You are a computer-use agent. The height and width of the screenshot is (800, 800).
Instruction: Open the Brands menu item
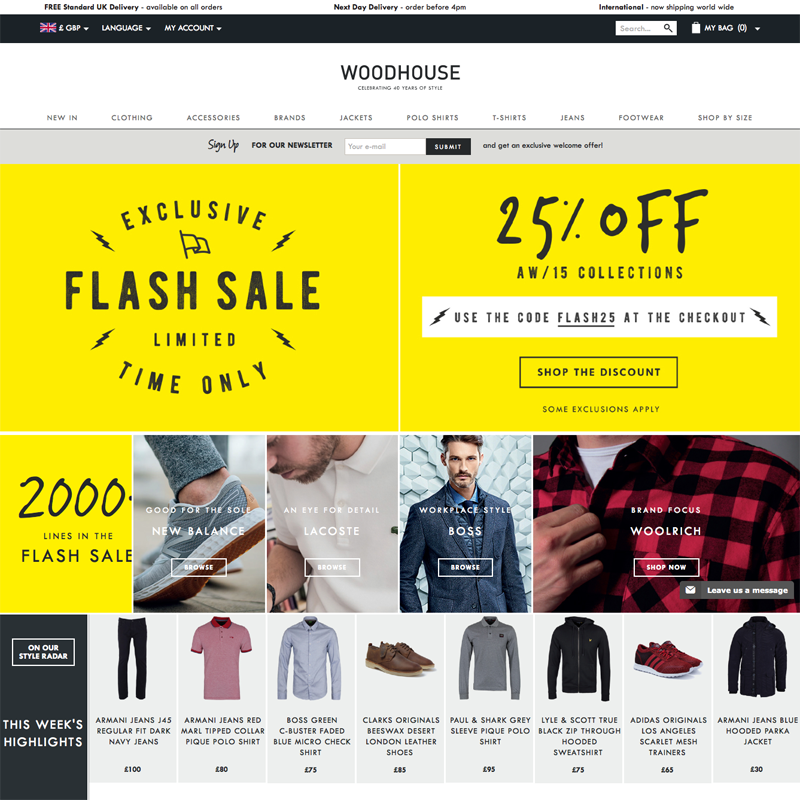[289, 117]
